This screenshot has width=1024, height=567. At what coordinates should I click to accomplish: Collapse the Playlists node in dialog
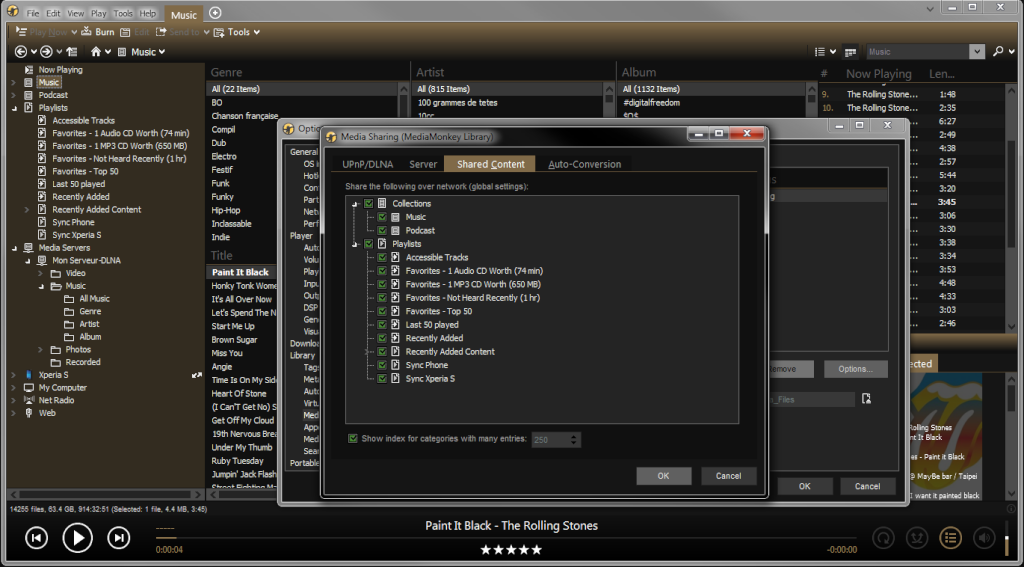tap(355, 244)
